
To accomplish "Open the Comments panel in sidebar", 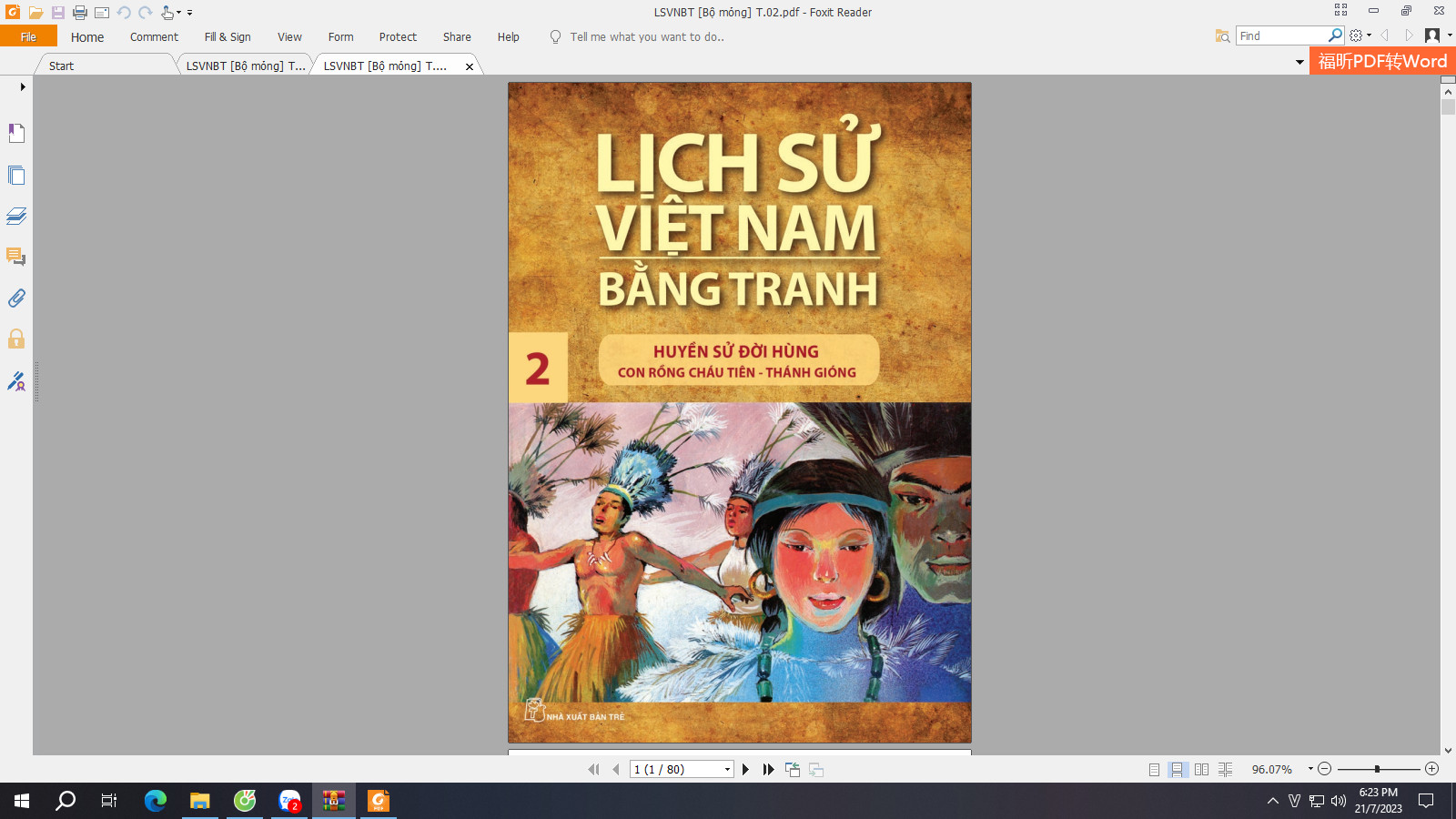I will (16, 257).
